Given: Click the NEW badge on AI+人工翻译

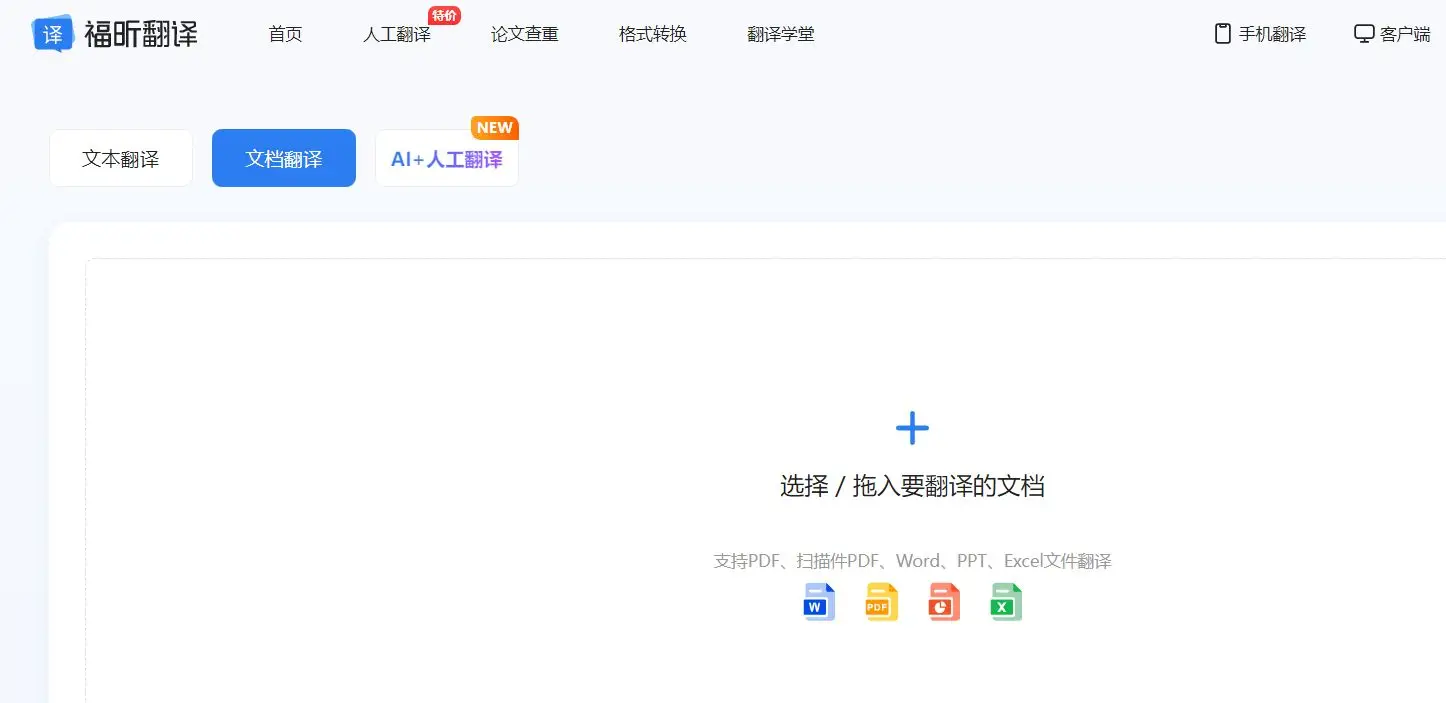Looking at the screenshot, I should (x=495, y=128).
